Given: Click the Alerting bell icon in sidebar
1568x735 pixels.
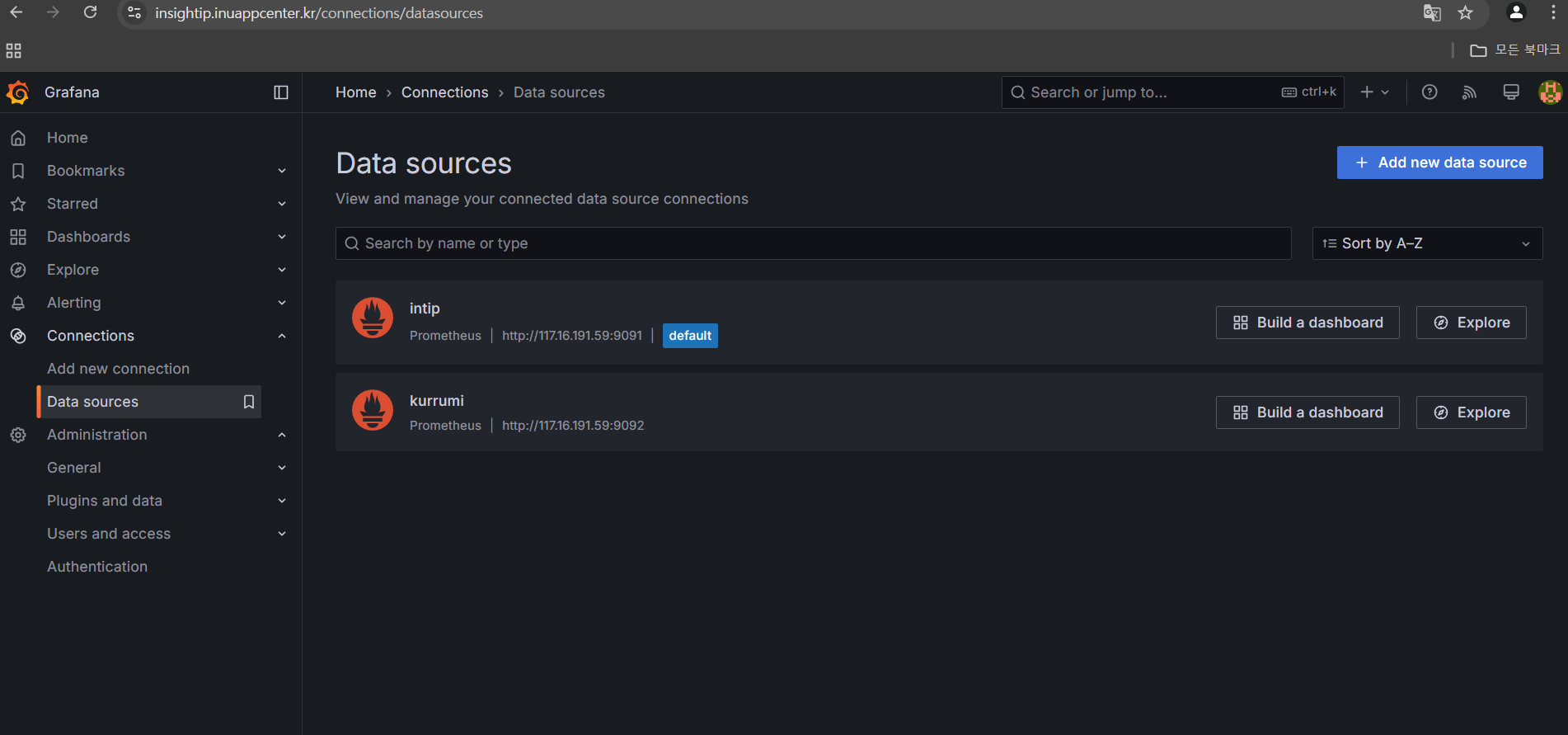Looking at the screenshot, I should click(x=18, y=303).
